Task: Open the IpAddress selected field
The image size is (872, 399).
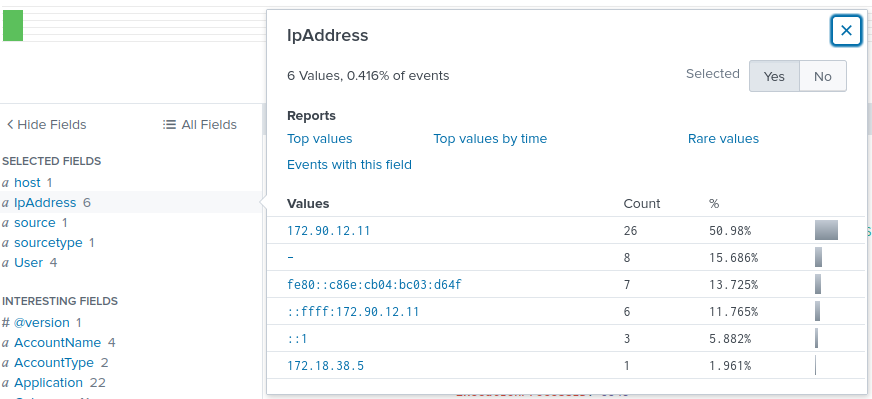Action: 45,203
